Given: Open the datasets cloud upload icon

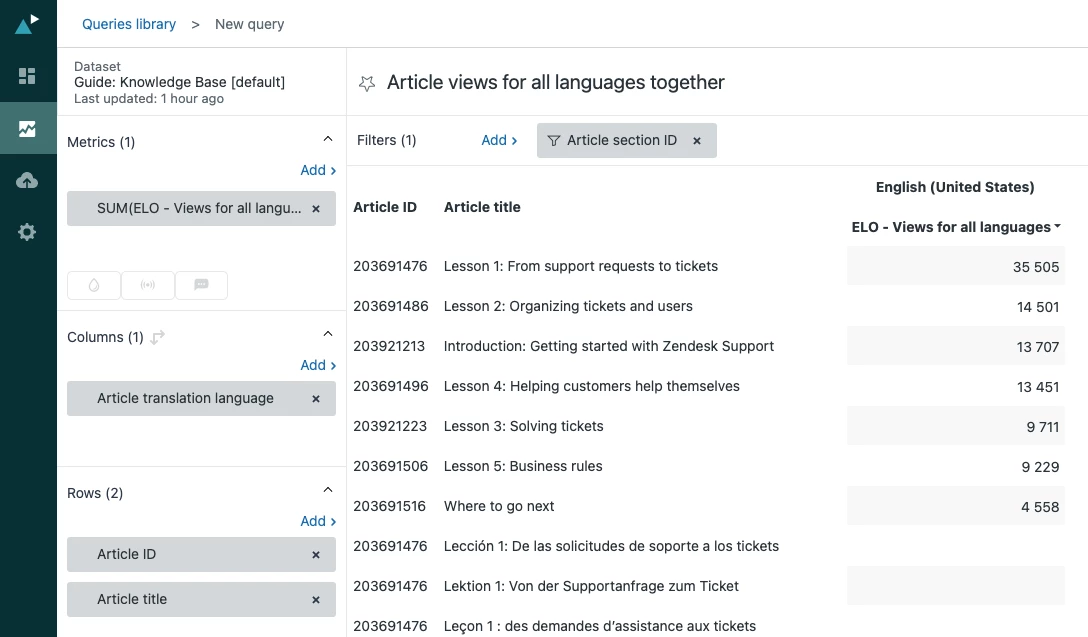Looking at the screenshot, I should (x=27, y=180).
